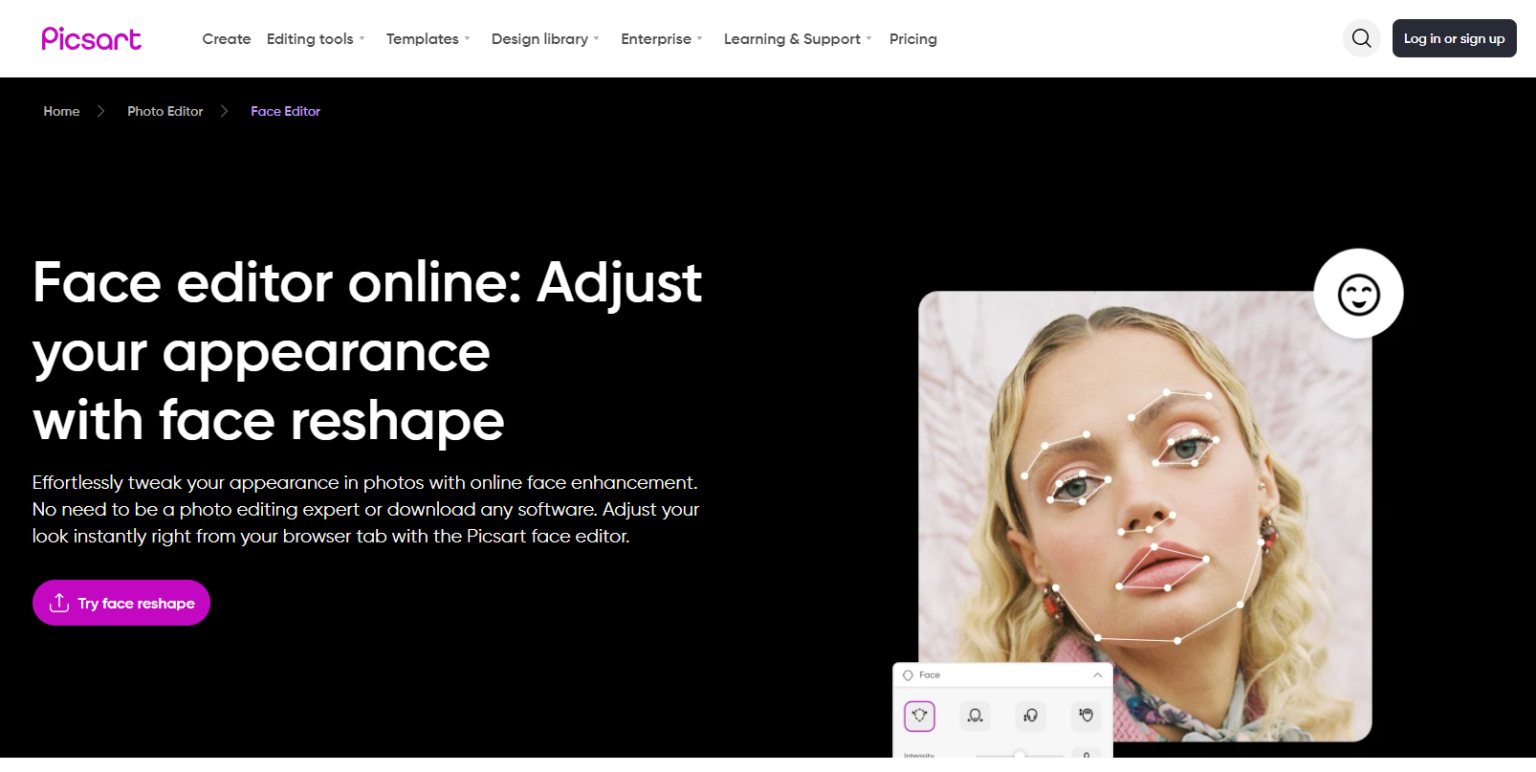The image size is (1536, 772).
Task: Expand the Templates dropdown menu
Action: click(428, 39)
